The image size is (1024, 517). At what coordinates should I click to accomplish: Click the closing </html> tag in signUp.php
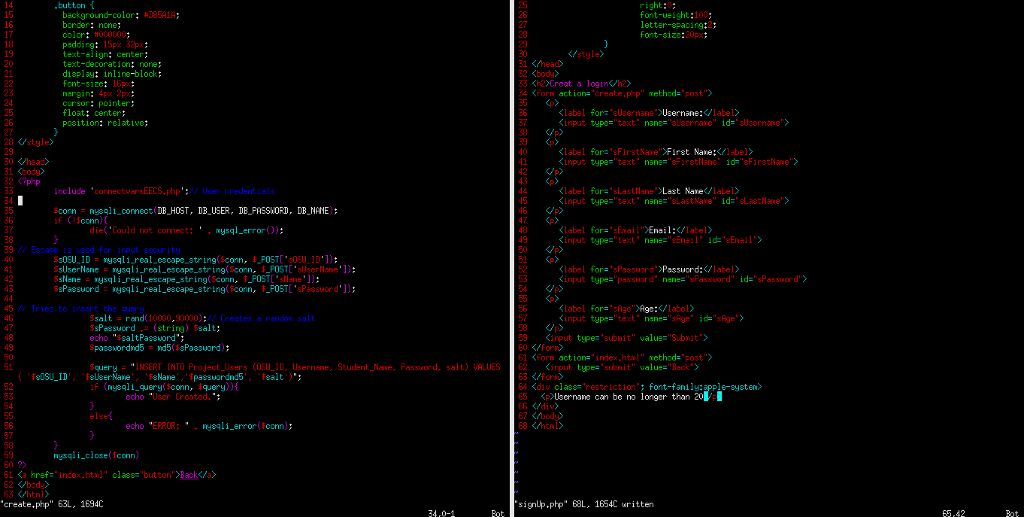[548, 426]
